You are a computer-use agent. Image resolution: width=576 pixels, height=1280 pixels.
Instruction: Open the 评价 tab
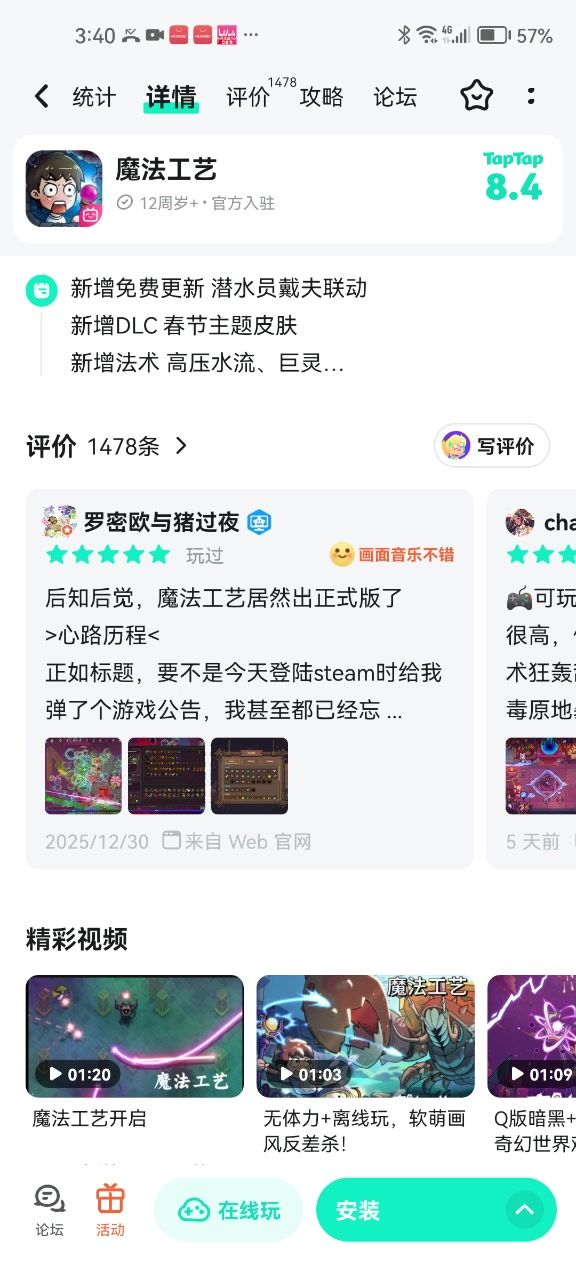[x=248, y=97]
